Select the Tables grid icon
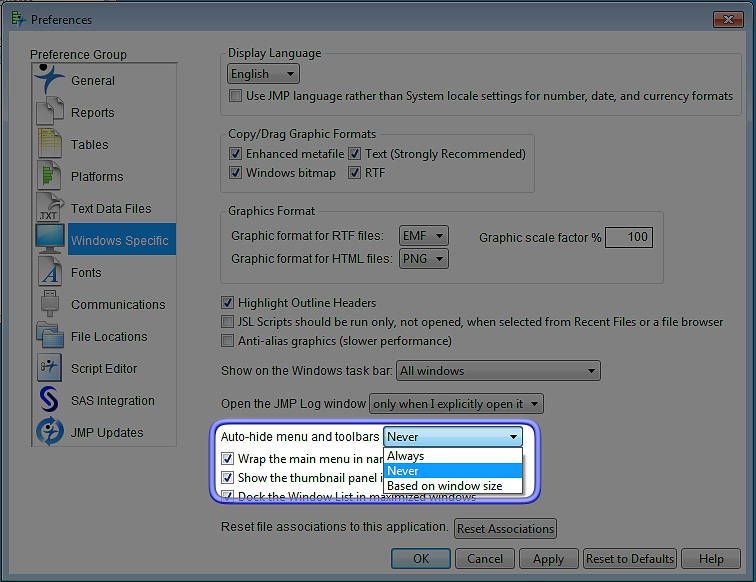 (x=50, y=144)
